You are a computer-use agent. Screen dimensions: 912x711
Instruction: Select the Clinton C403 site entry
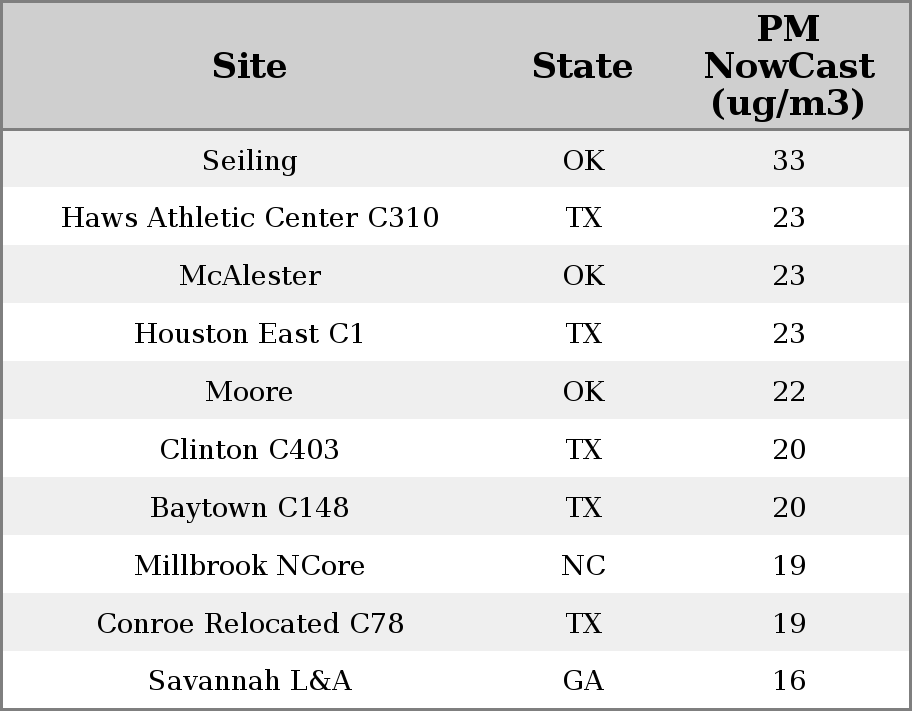tap(250, 449)
